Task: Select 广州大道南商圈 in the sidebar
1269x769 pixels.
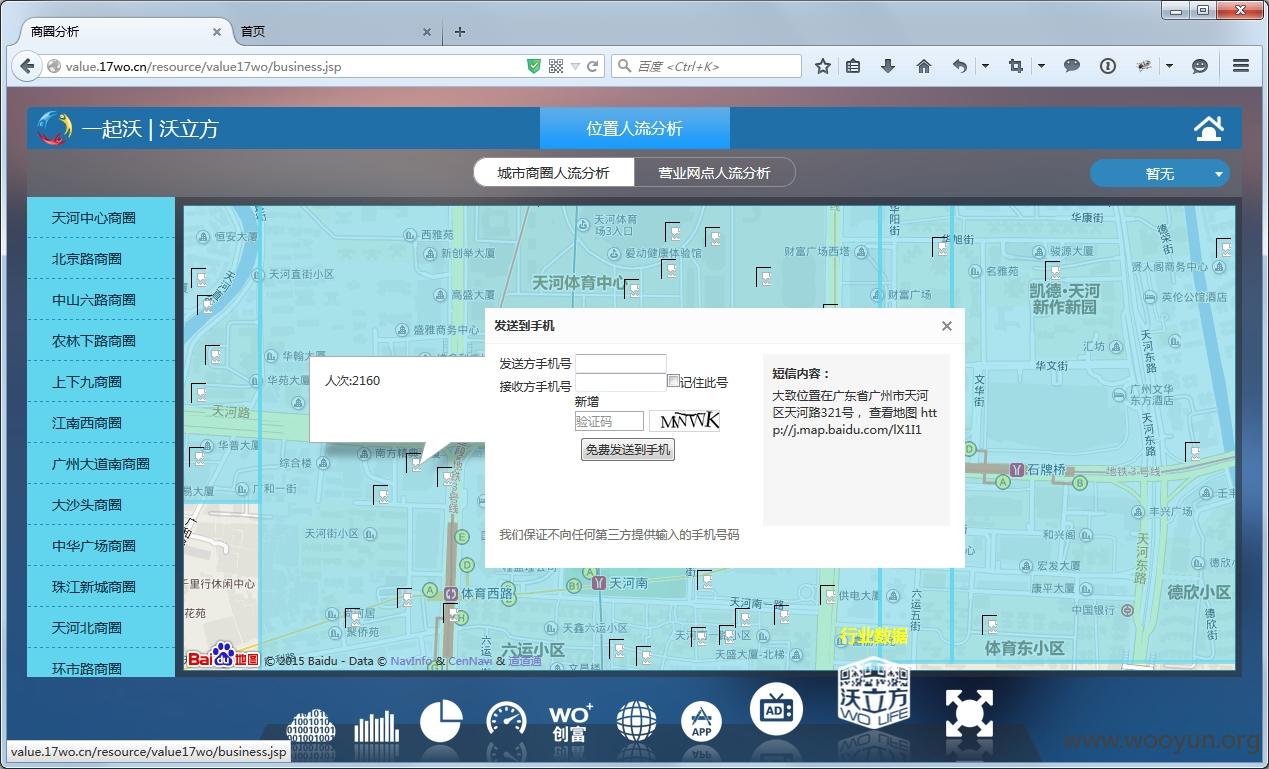Action: (x=101, y=463)
